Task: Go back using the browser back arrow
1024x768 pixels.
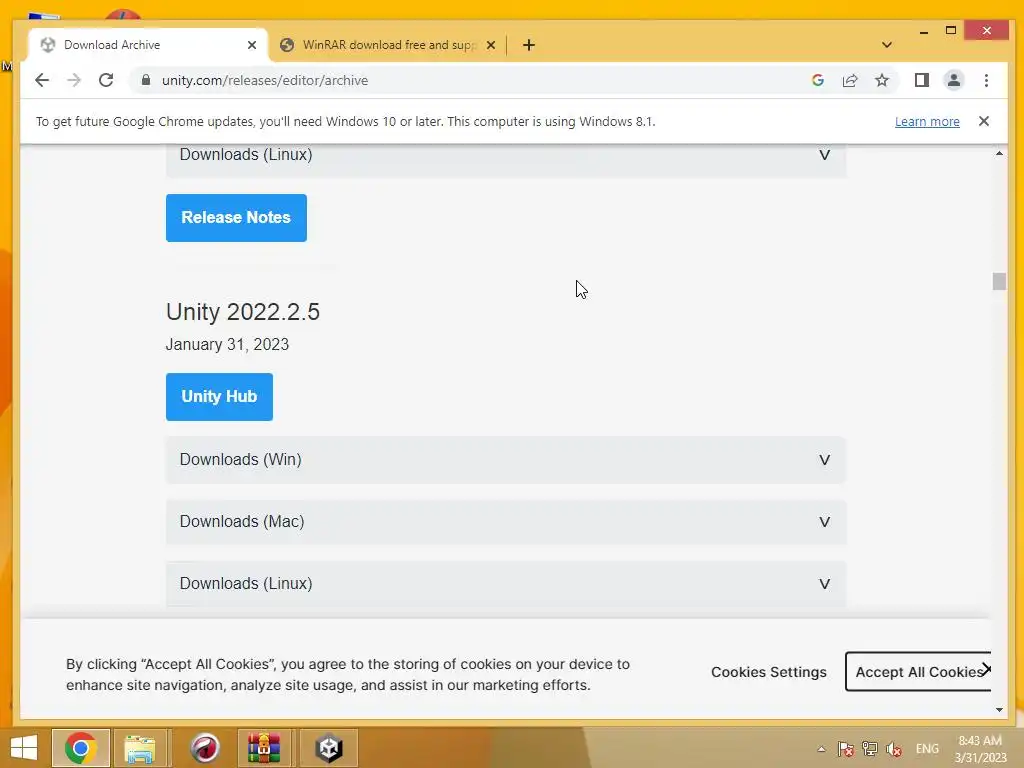Action: pyautogui.click(x=42, y=80)
